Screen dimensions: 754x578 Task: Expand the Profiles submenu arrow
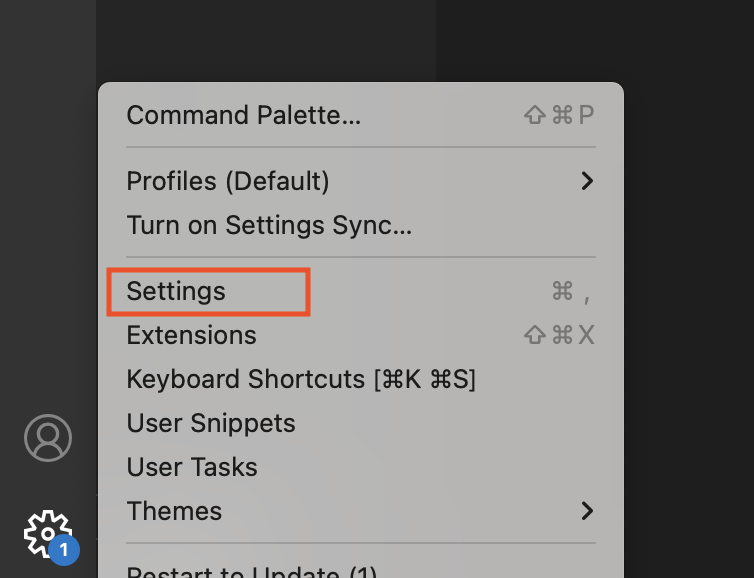click(588, 181)
